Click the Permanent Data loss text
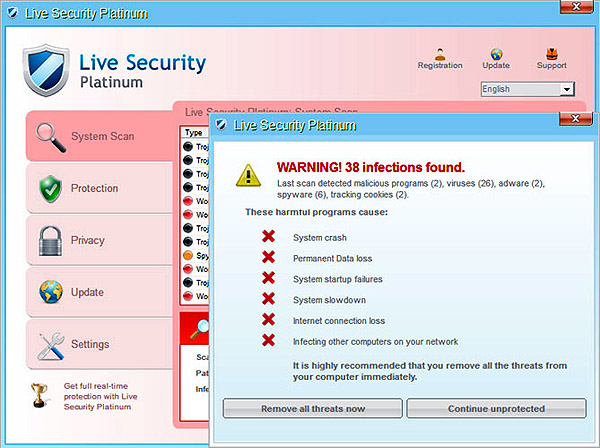The image size is (600, 448). (333, 259)
